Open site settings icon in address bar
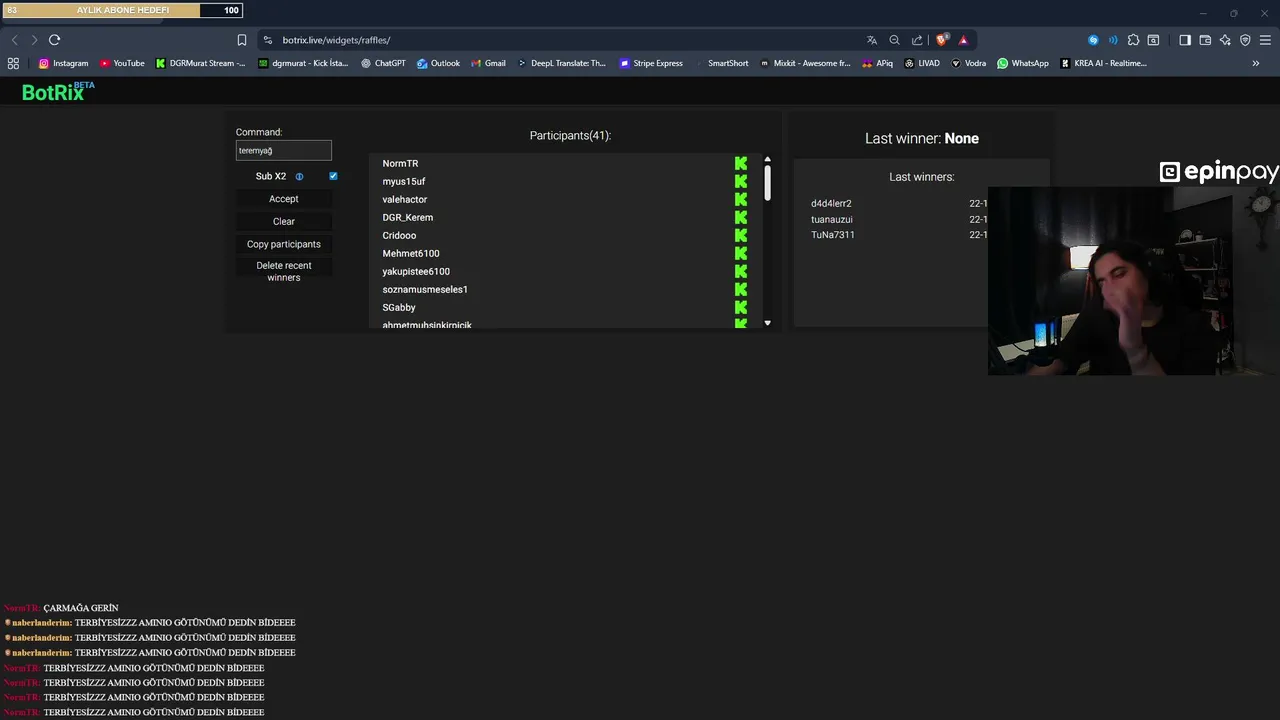 coord(267,40)
